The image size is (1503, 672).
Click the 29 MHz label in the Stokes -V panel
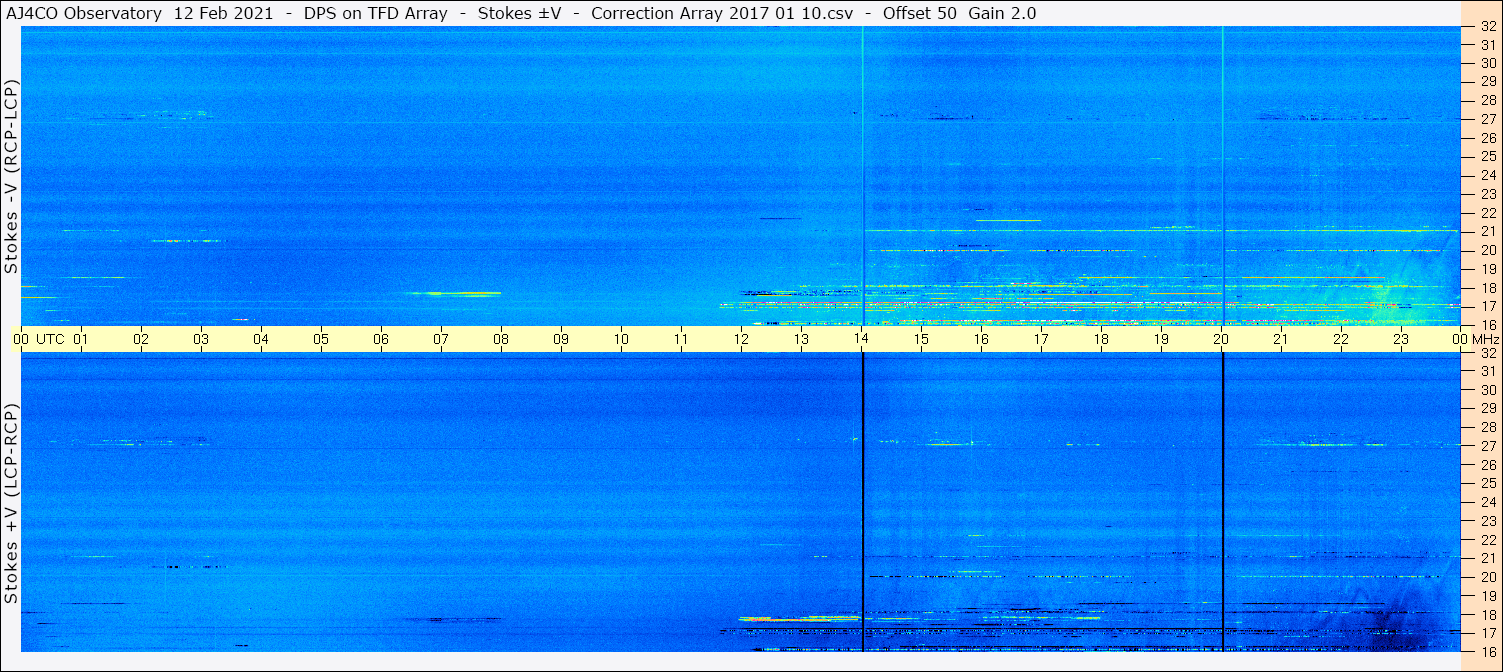(x=1487, y=82)
